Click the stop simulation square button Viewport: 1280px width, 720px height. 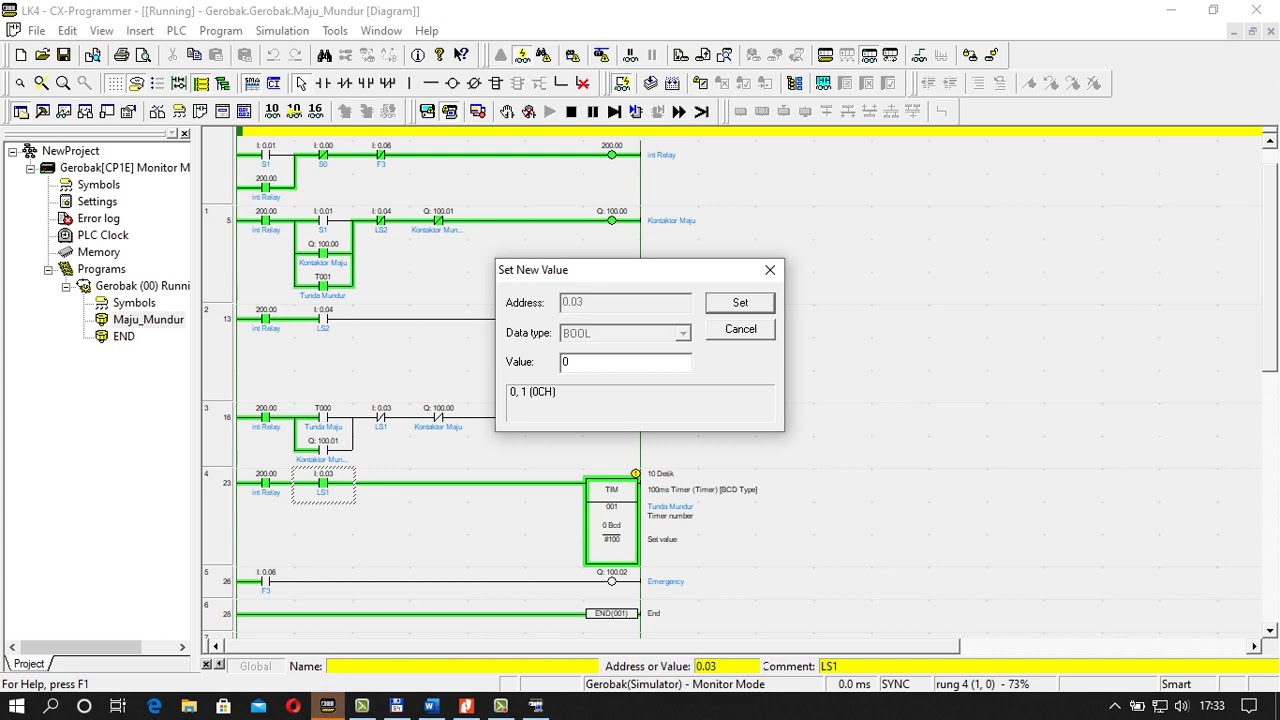571,111
